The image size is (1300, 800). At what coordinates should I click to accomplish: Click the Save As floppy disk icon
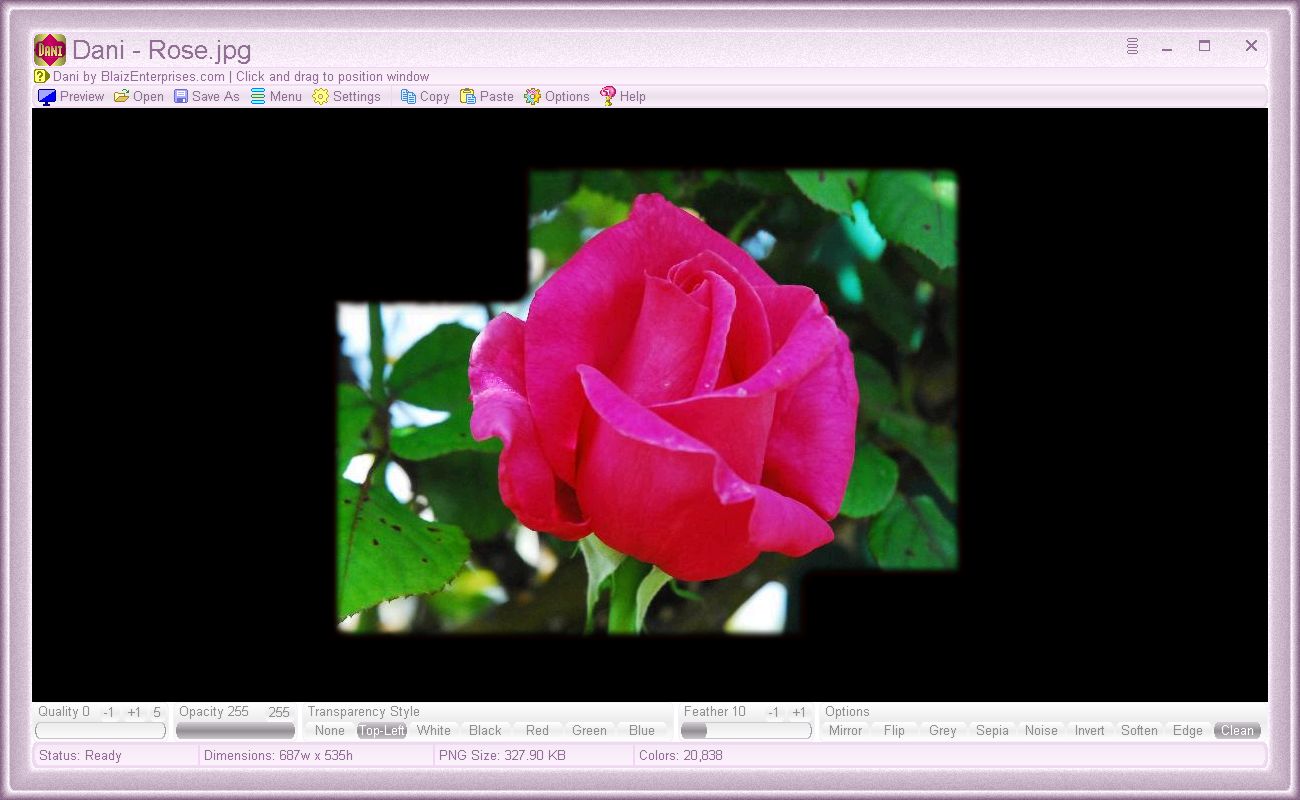[x=181, y=96]
